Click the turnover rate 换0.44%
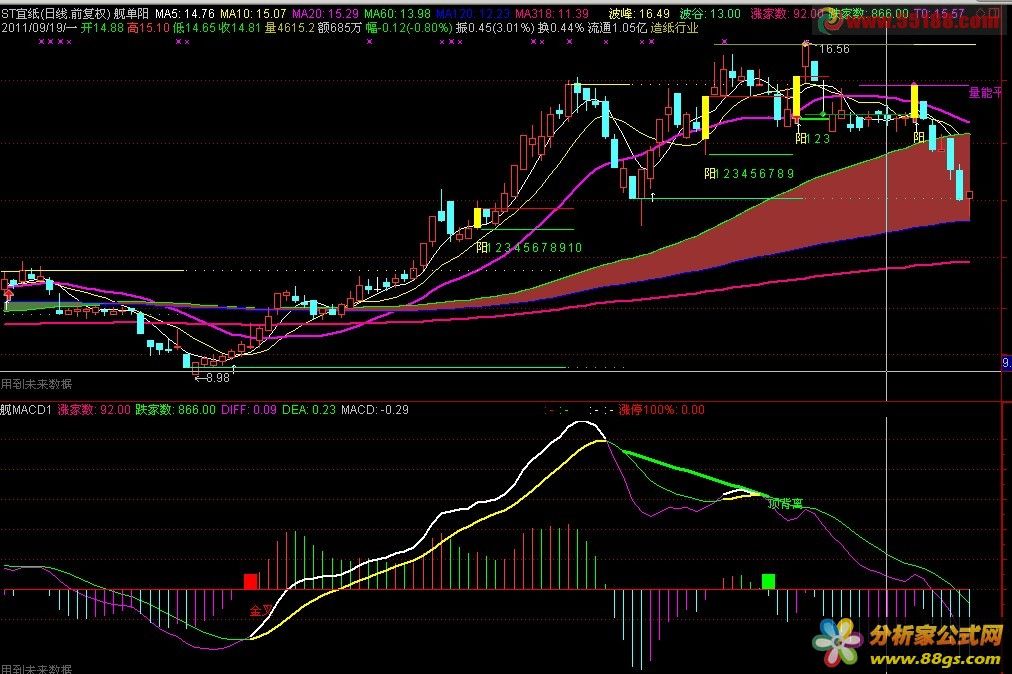Screen dimensions: 1012x674 (561, 28)
